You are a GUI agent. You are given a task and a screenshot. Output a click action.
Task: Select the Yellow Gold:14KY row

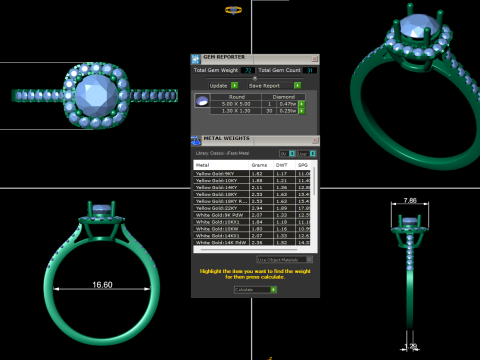[252, 187]
